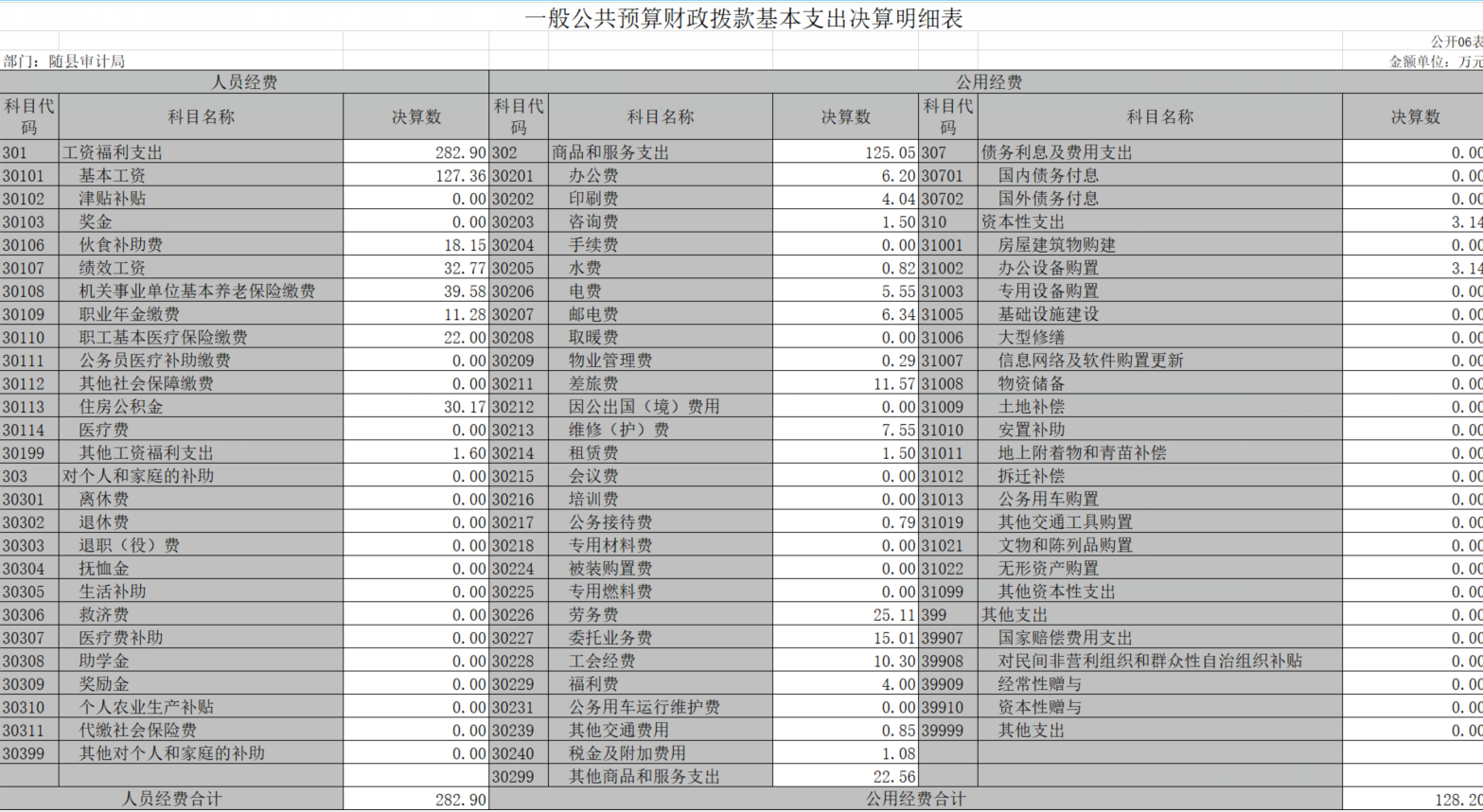Click the 其他工资福利支出 cell
The image size is (1483, 812).
point(201,453)
